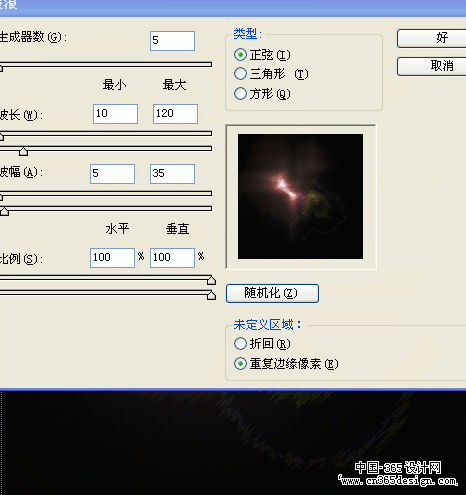Click the wave effect preview thumbnail
The image size is (466, 495).
[300, 197]
